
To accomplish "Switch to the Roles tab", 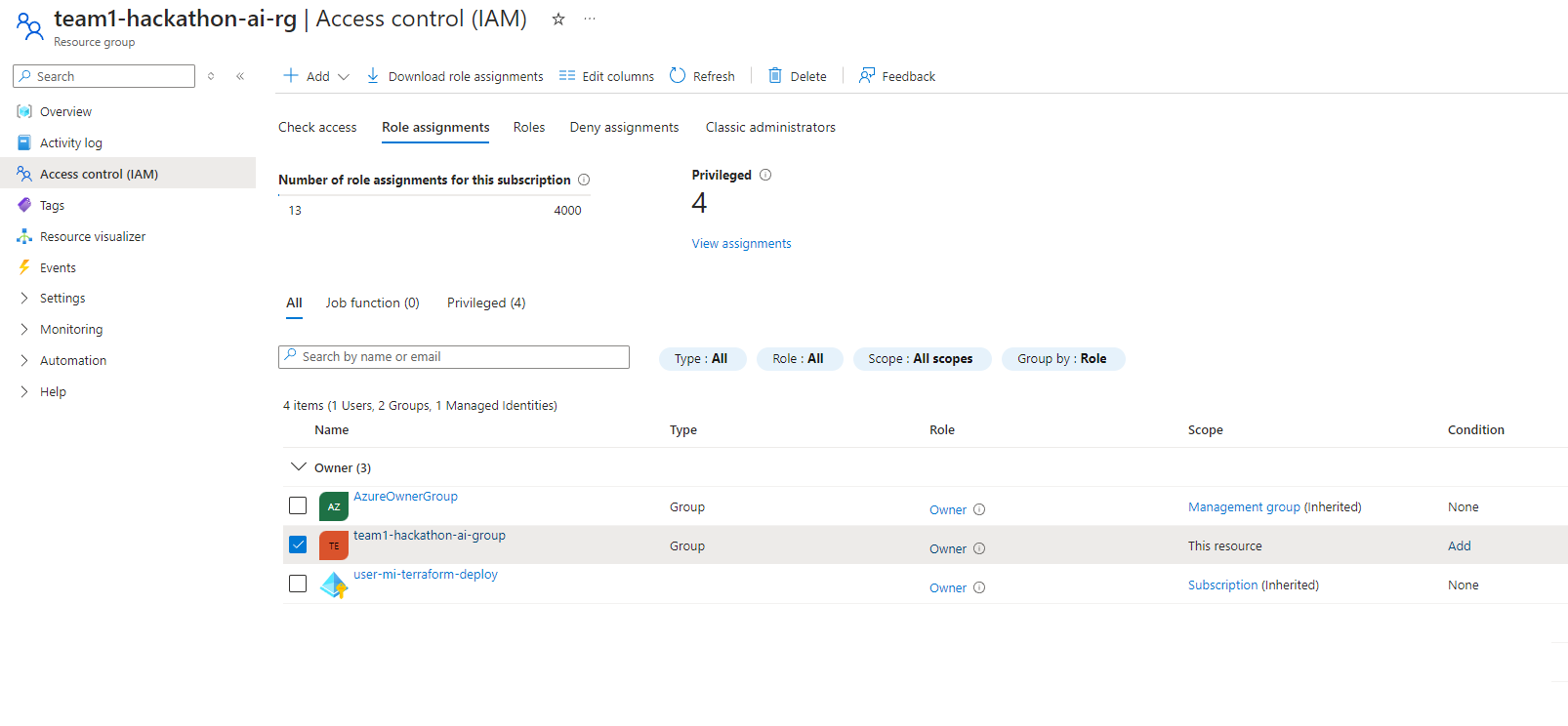I will (x=529, y=127).
